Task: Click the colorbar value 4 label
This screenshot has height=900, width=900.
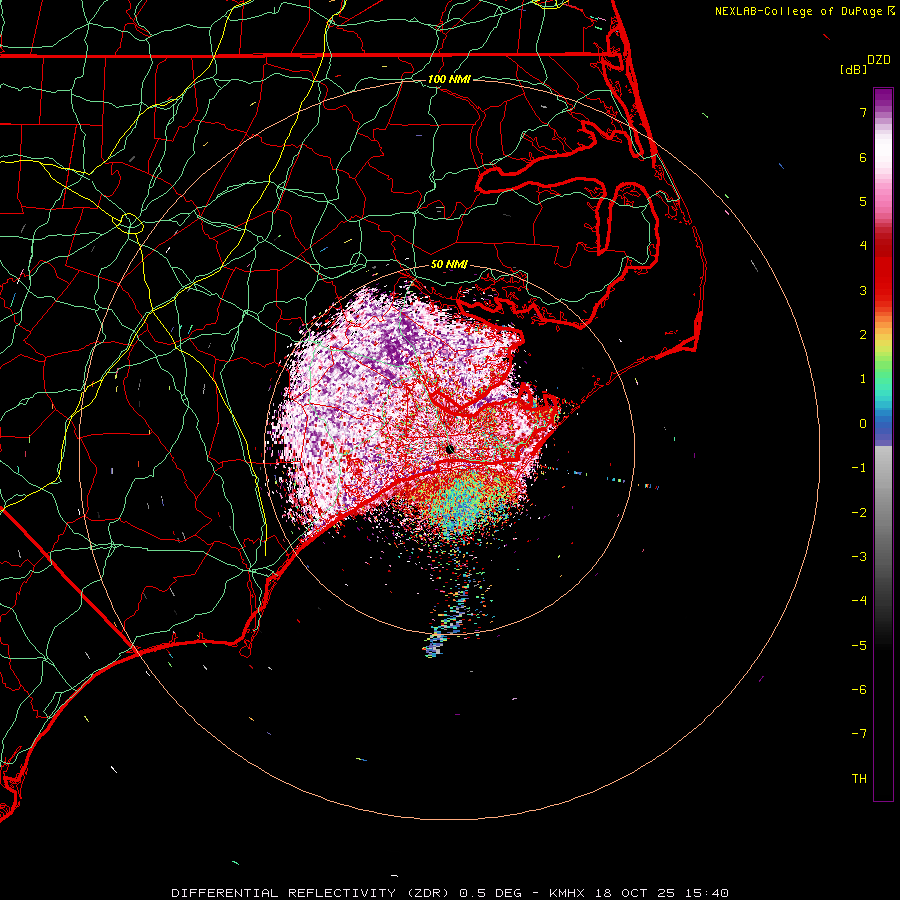Action: [x=863, y=246]
